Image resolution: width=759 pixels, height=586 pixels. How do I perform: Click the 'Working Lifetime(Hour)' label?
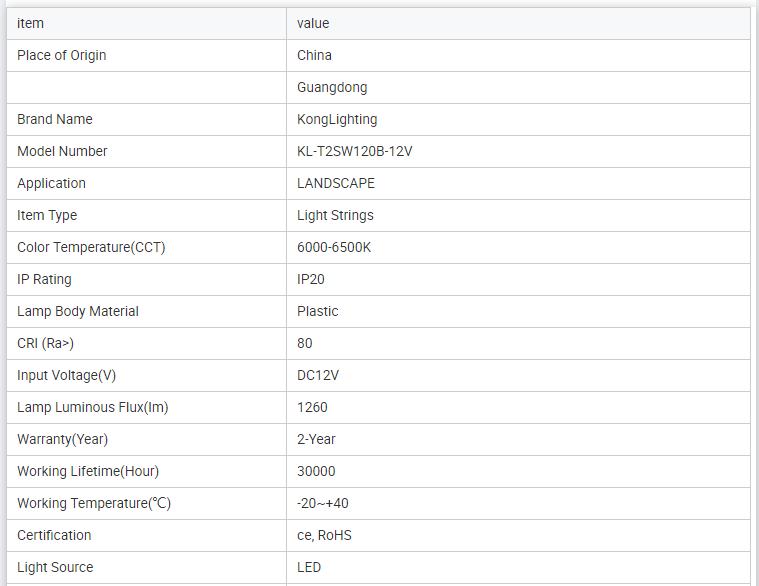88,471
